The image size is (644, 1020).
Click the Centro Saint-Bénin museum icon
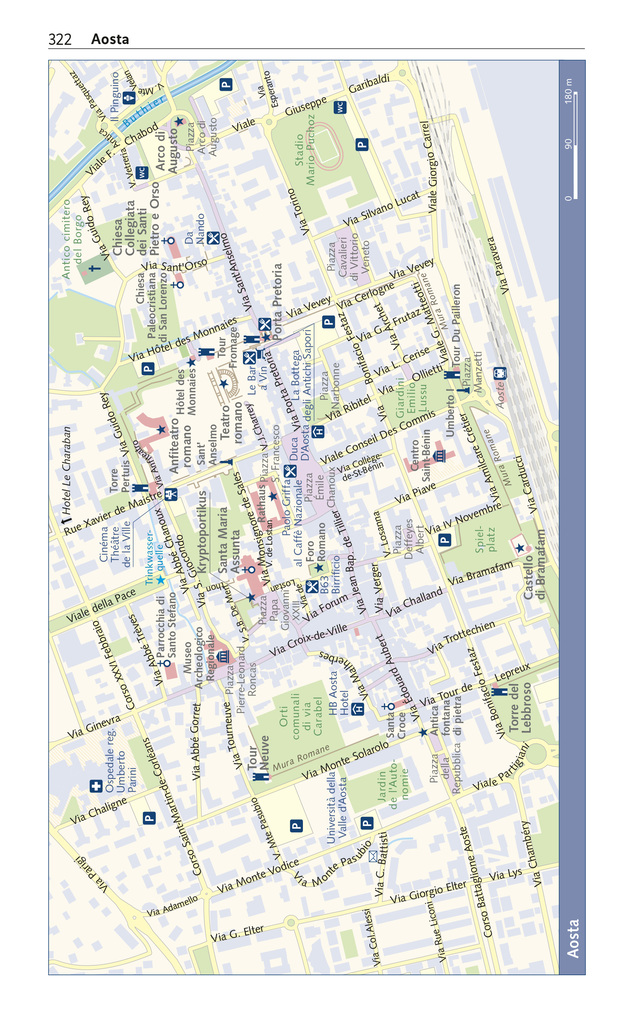coord(439,456)
